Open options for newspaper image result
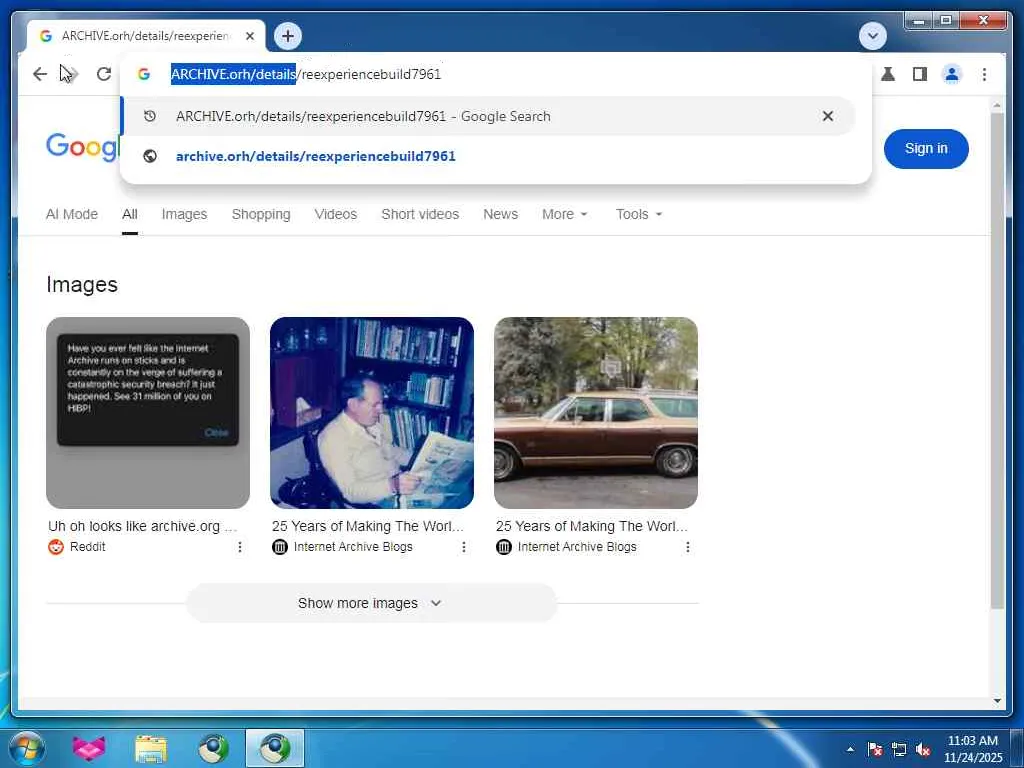Screen dimensions: 1024x768 pos(464,547)
